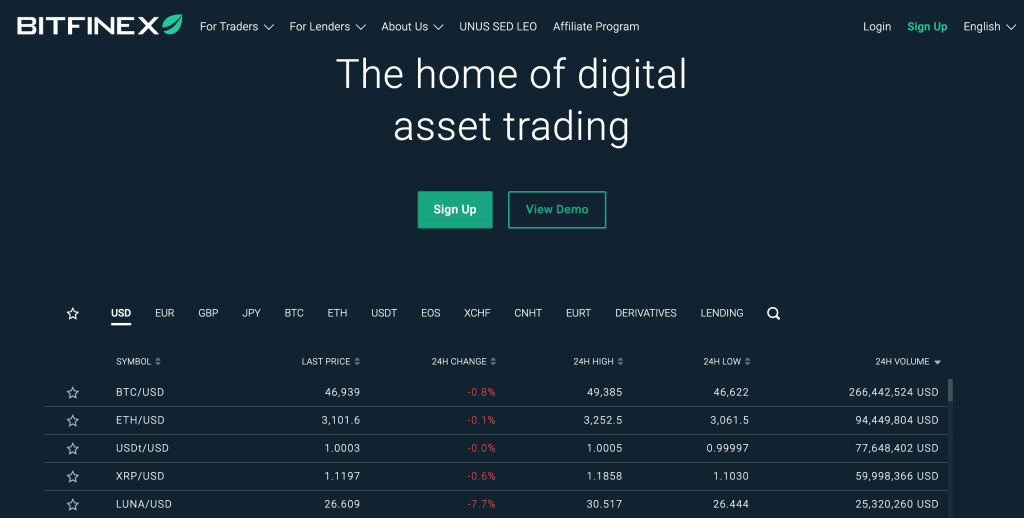Click the View Demo button

(x=557, y=210)
